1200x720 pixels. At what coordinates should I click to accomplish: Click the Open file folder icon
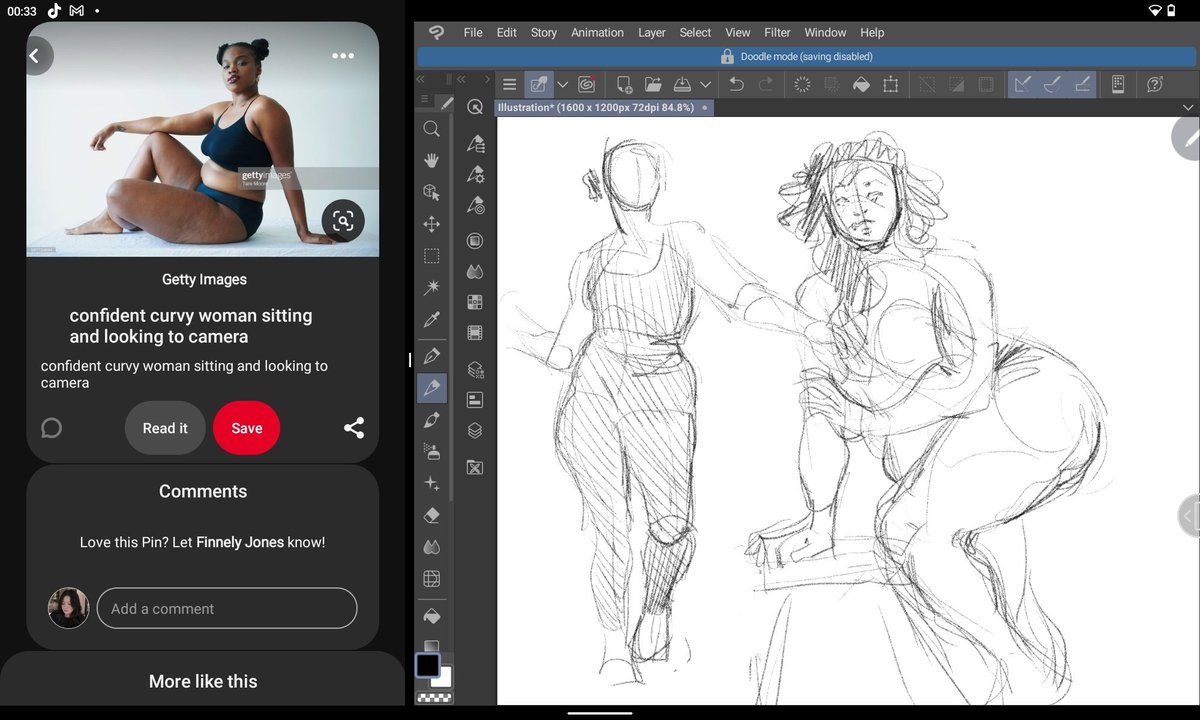tap(653, 85)
